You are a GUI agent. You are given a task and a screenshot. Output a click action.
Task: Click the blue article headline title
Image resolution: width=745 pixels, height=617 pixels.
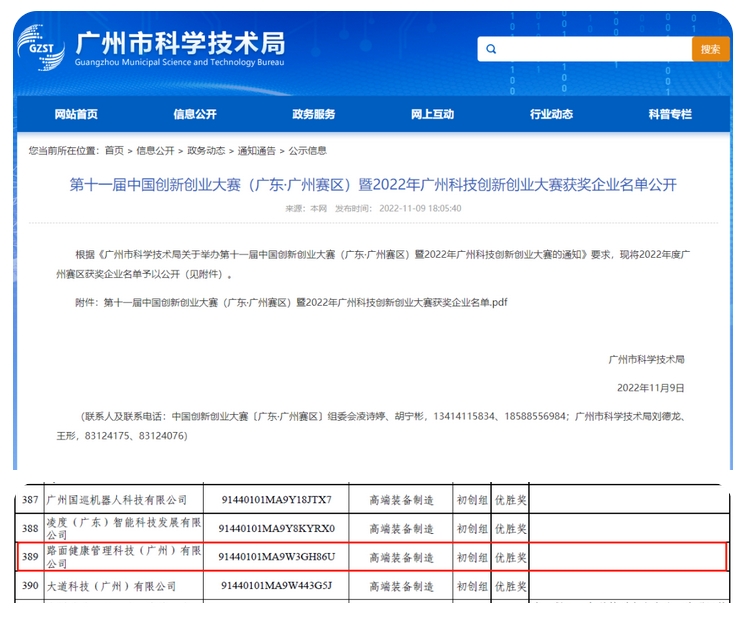(372, 185)
